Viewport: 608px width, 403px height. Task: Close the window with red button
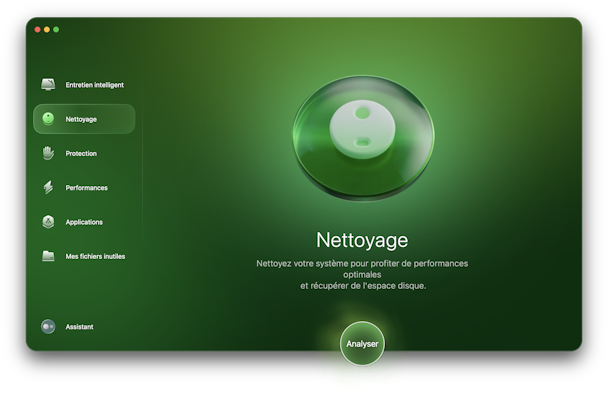point(38,29)
